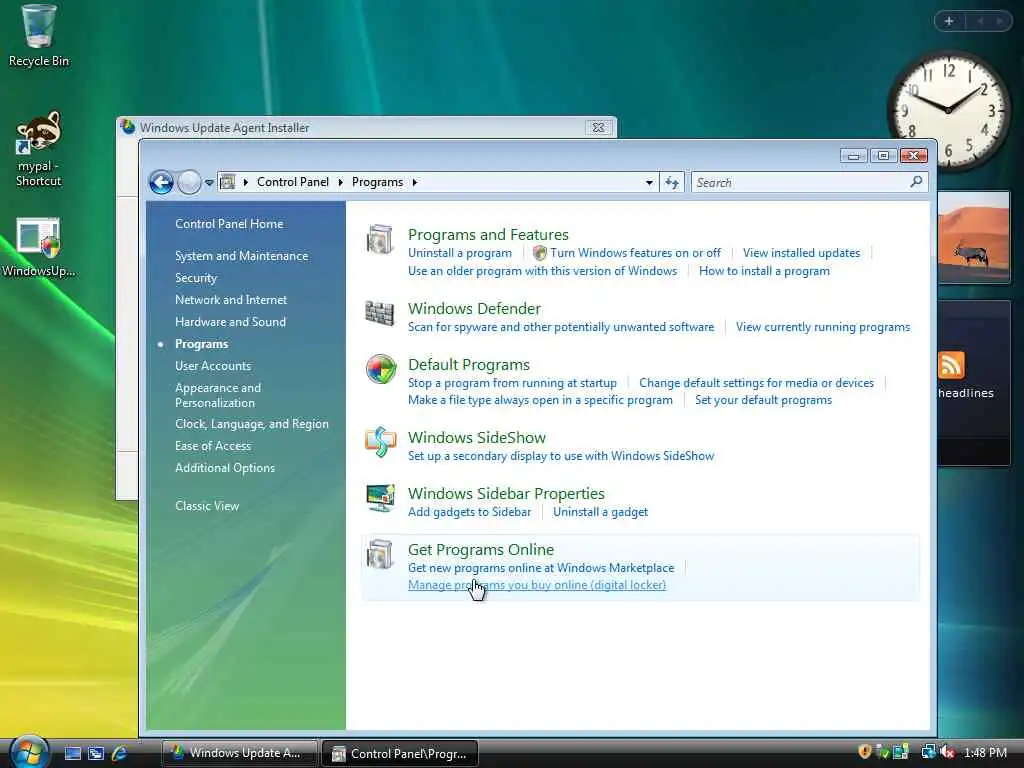
Task: Click Change default settings for media or devices
Action: pos(756,383)
